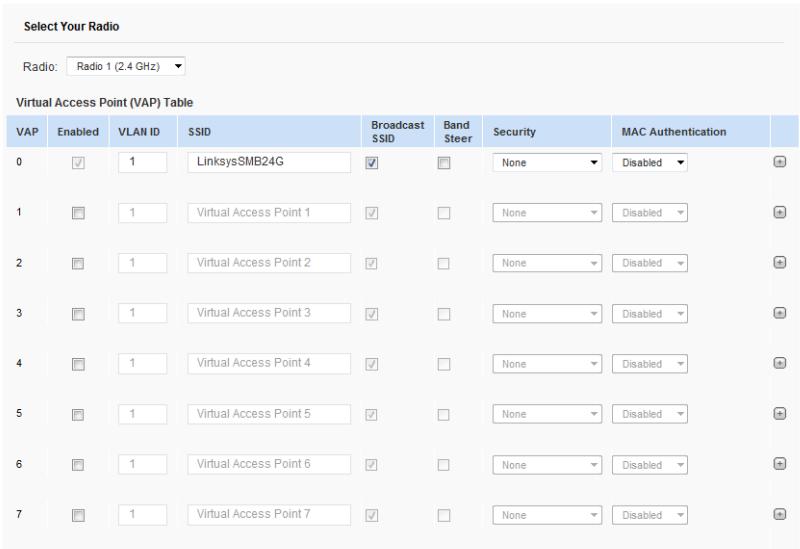Uncheck Broadcast SSID for LinksysSMB24G
Screen dimensions: 800x549
pyautogui.click(x=371, y=162)
